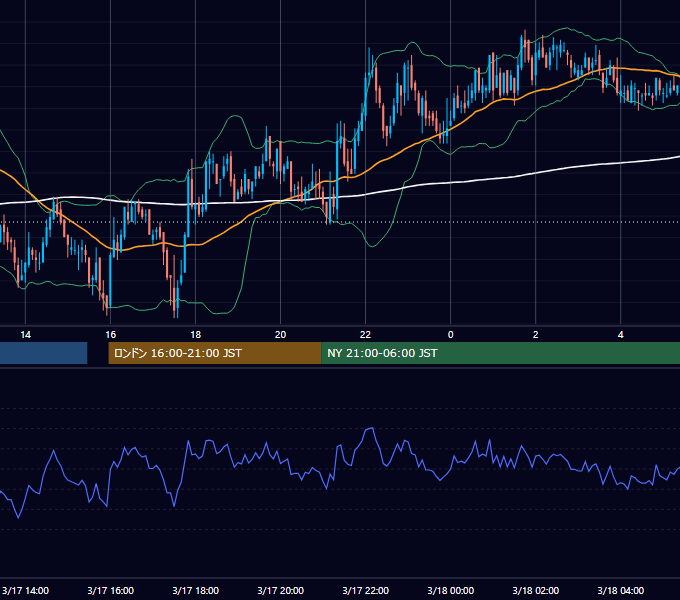Viewport: 680px width, 600px height.
Task: Click the 3/17 18:00 time label
Action: point(196,590)
